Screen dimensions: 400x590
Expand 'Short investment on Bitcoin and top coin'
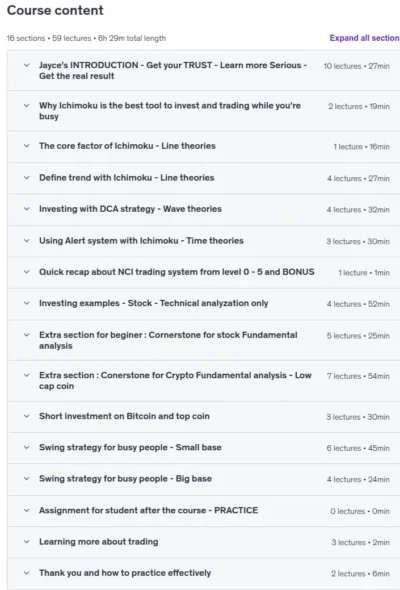click(x=26, y=416)
